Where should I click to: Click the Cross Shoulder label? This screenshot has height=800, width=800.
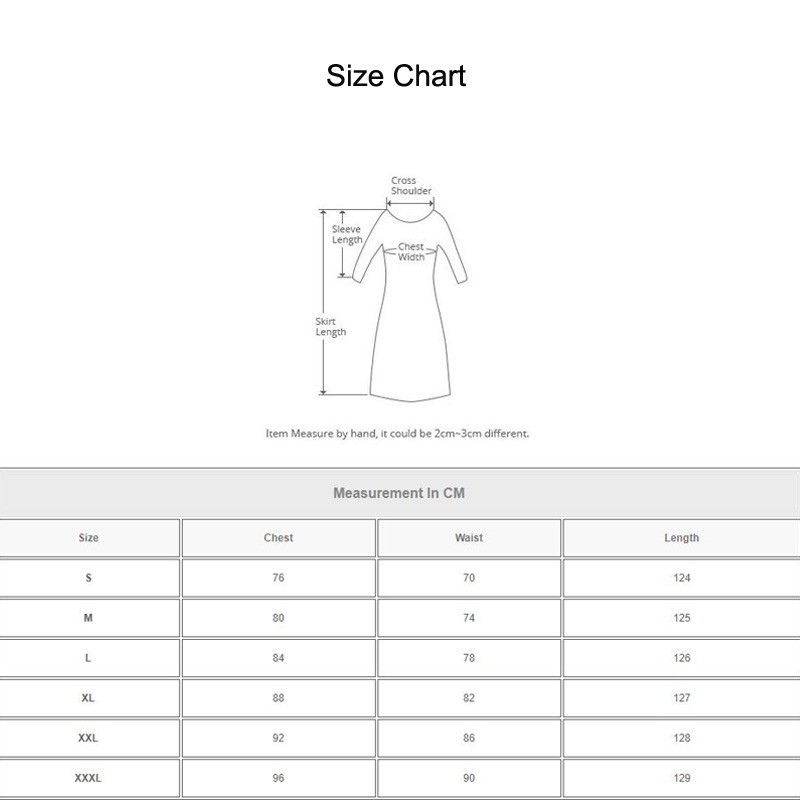click(x=405, y=185)
